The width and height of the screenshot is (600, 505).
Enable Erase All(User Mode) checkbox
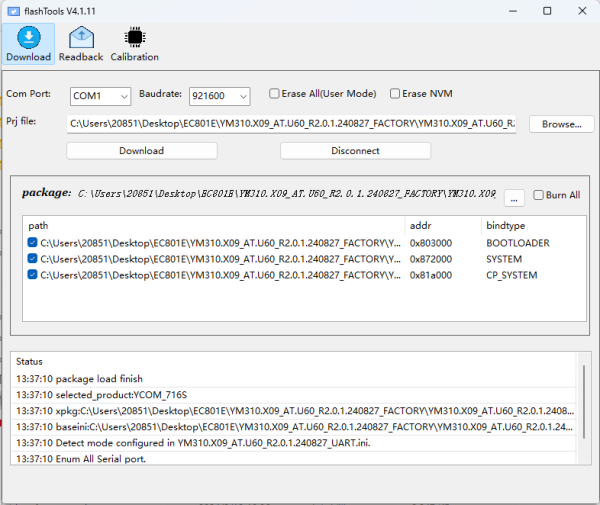pyautogui.click(x=274, y=94)
